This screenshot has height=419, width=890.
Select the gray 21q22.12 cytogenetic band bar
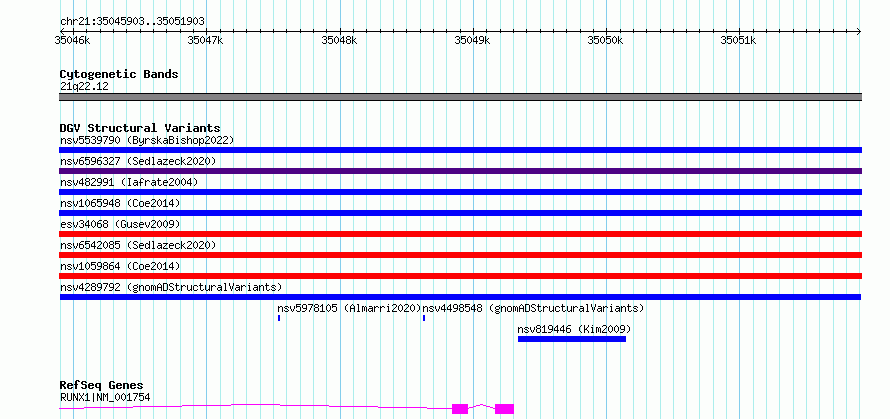pyautogui.click(x=460, y=97)
